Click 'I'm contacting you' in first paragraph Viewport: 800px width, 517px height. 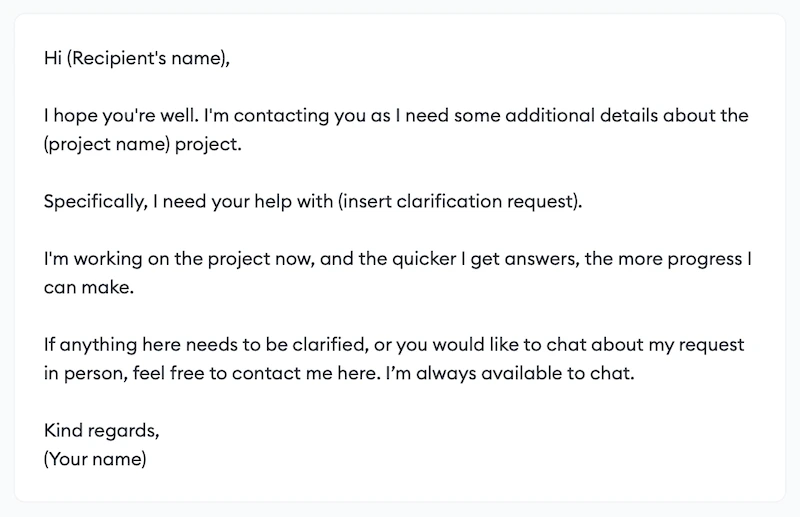coord(285,116)
